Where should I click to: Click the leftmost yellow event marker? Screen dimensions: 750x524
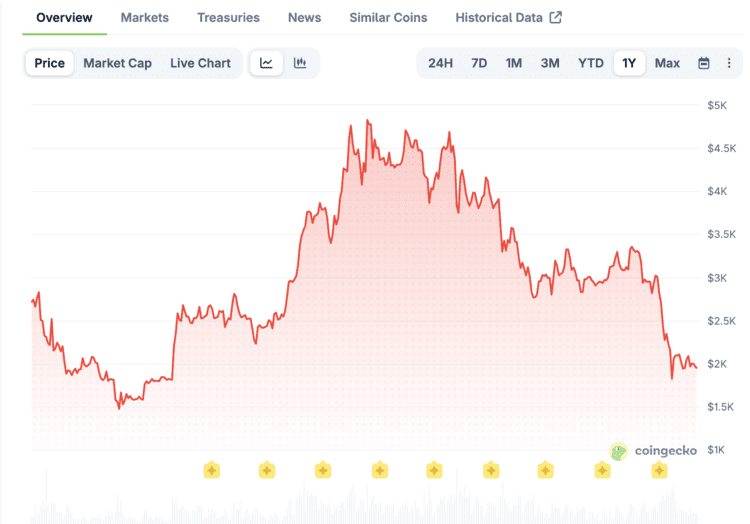coord(211,470)
